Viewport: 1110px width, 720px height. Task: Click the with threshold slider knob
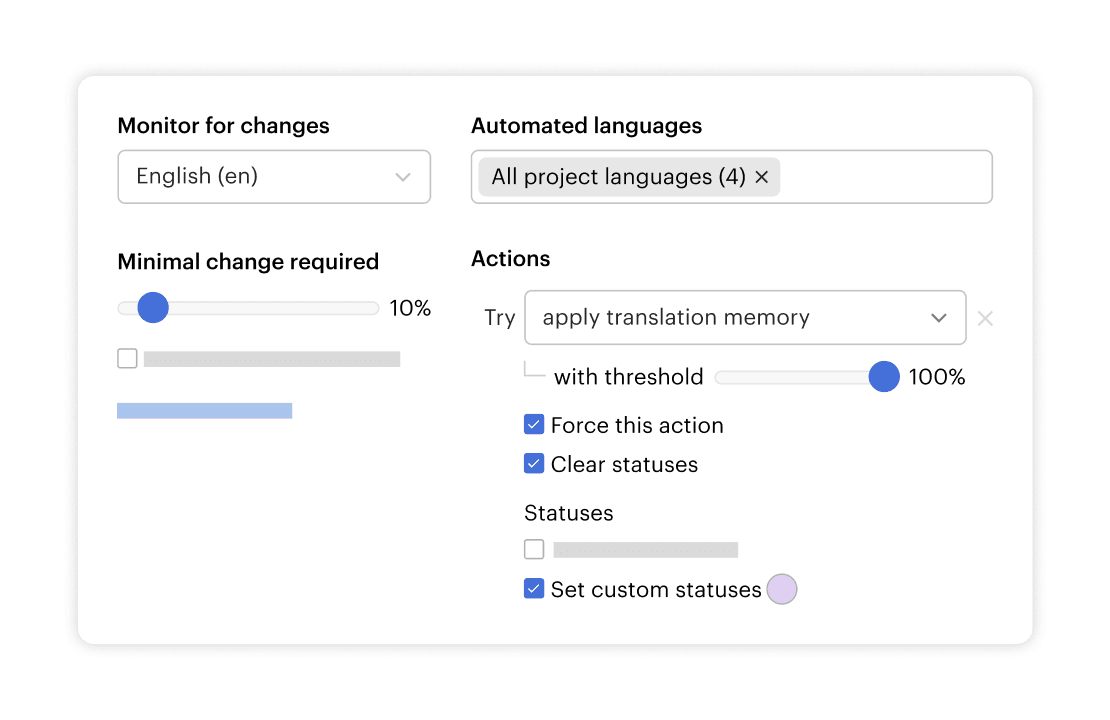(884, 377)
